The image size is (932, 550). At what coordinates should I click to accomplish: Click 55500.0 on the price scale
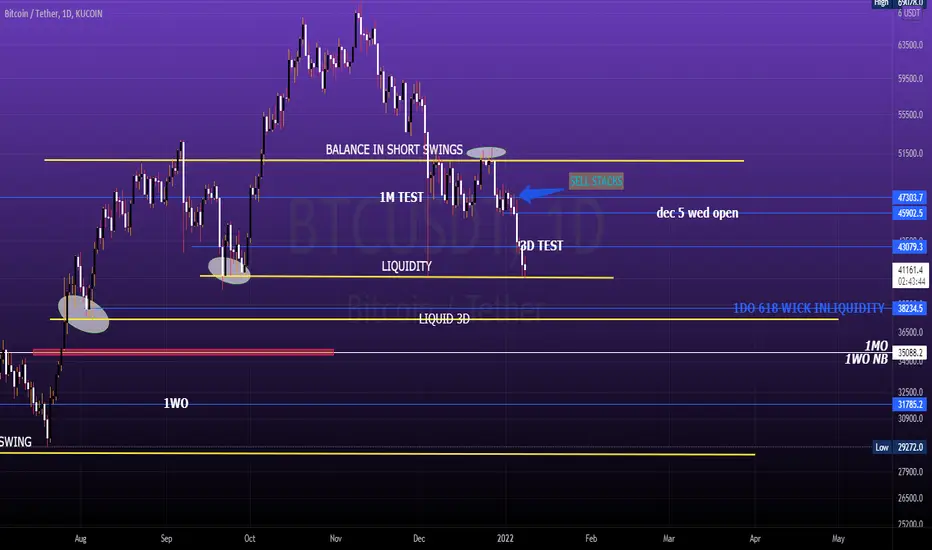click(x=911, y=115)
